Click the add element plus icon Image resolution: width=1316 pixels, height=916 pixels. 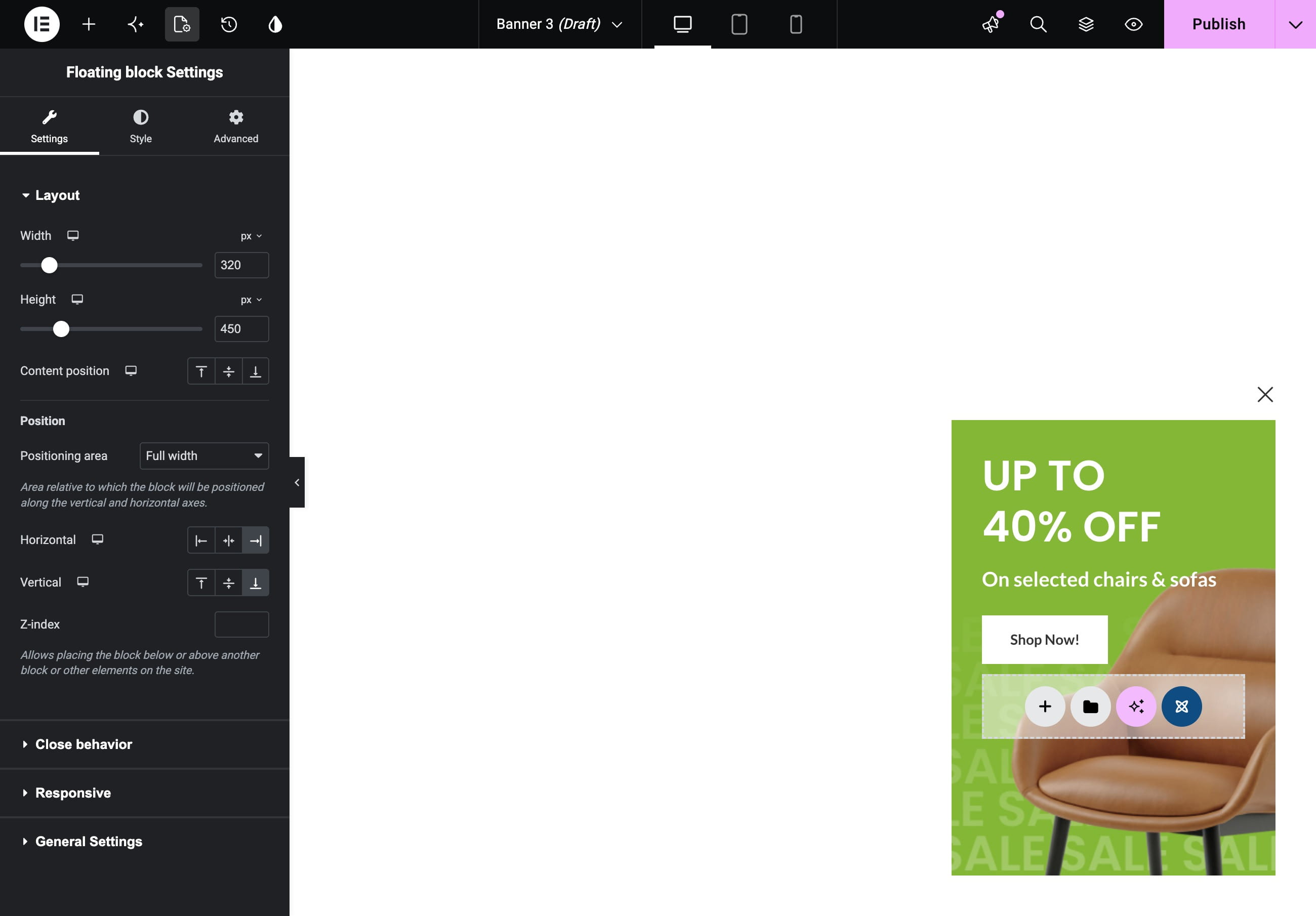click(x=88, y=24)
